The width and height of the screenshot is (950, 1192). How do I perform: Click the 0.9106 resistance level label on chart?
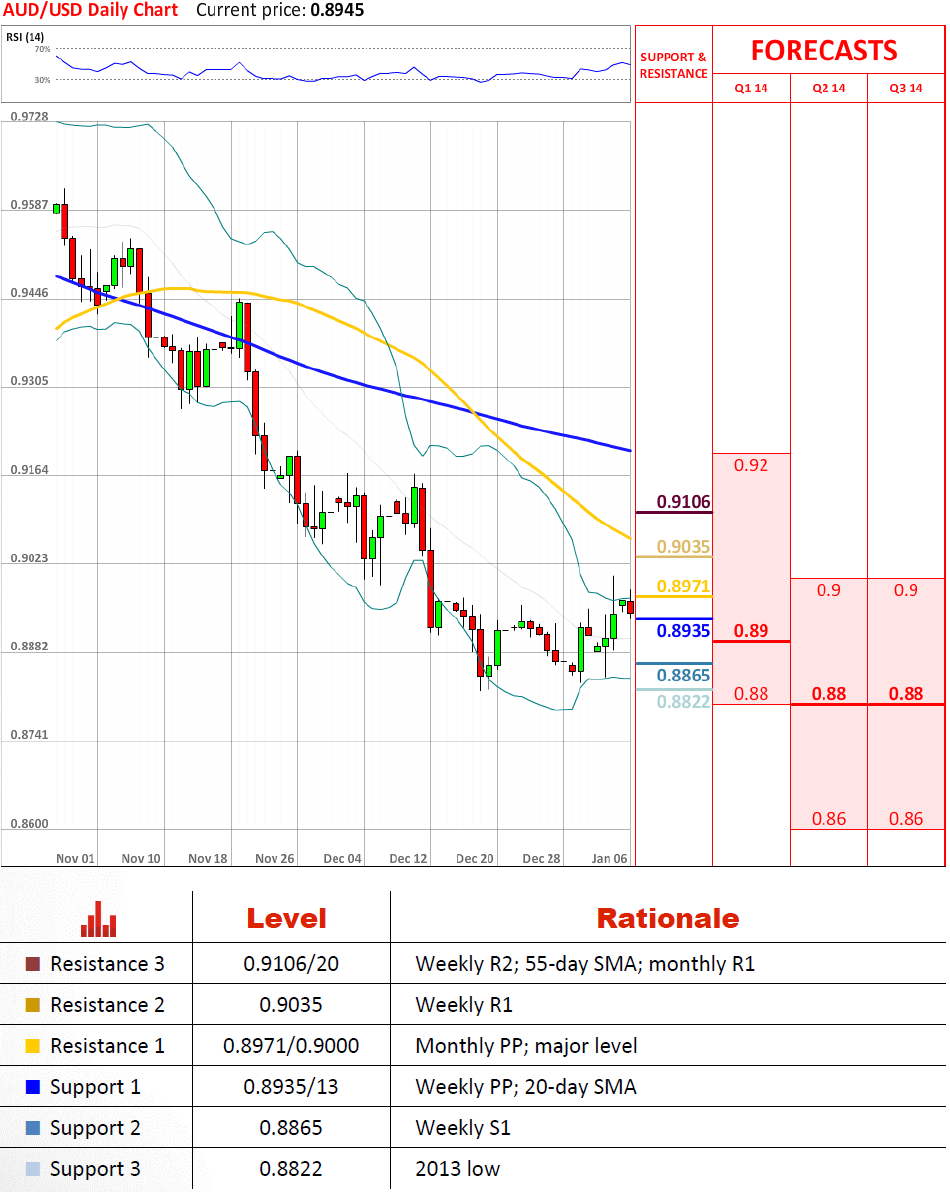coord(683,502)
